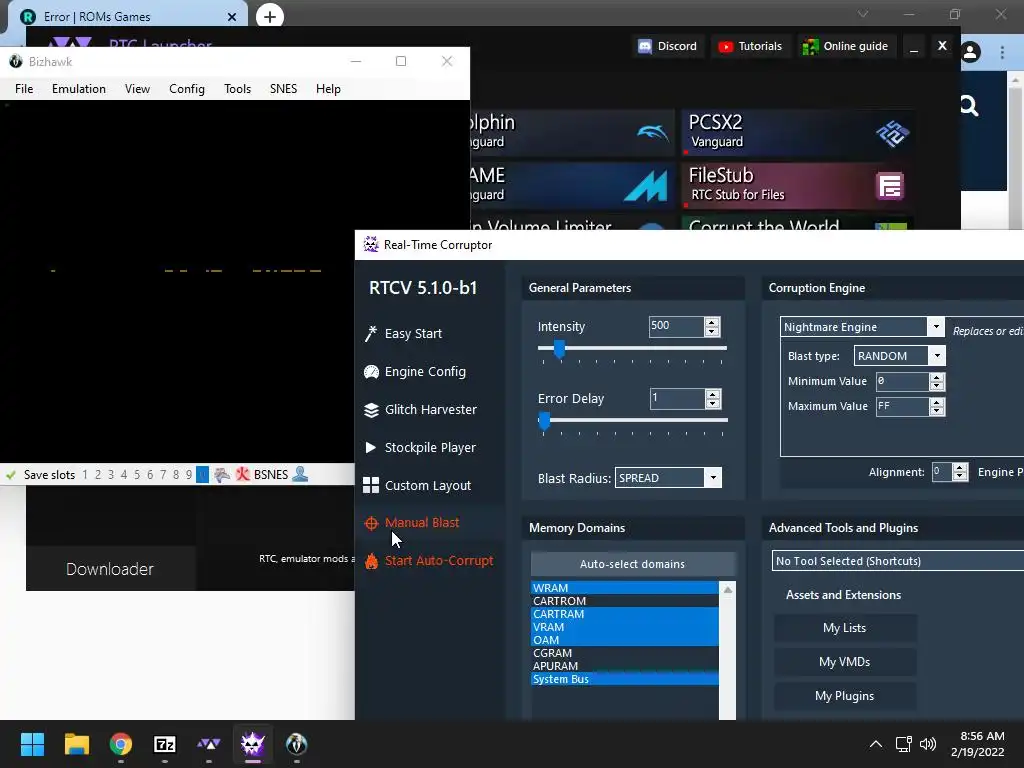Screen dimensions: 1024x768
Task: Select PCSX2 Vanguard in the launcher
Action: 797,133
